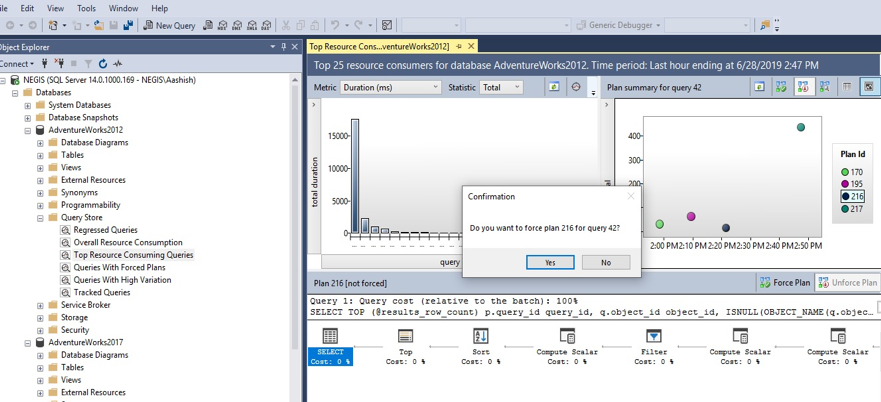The image size is (881, 402).
Task: Open the Statistic Total dropdown
Action: pos(501,88)
